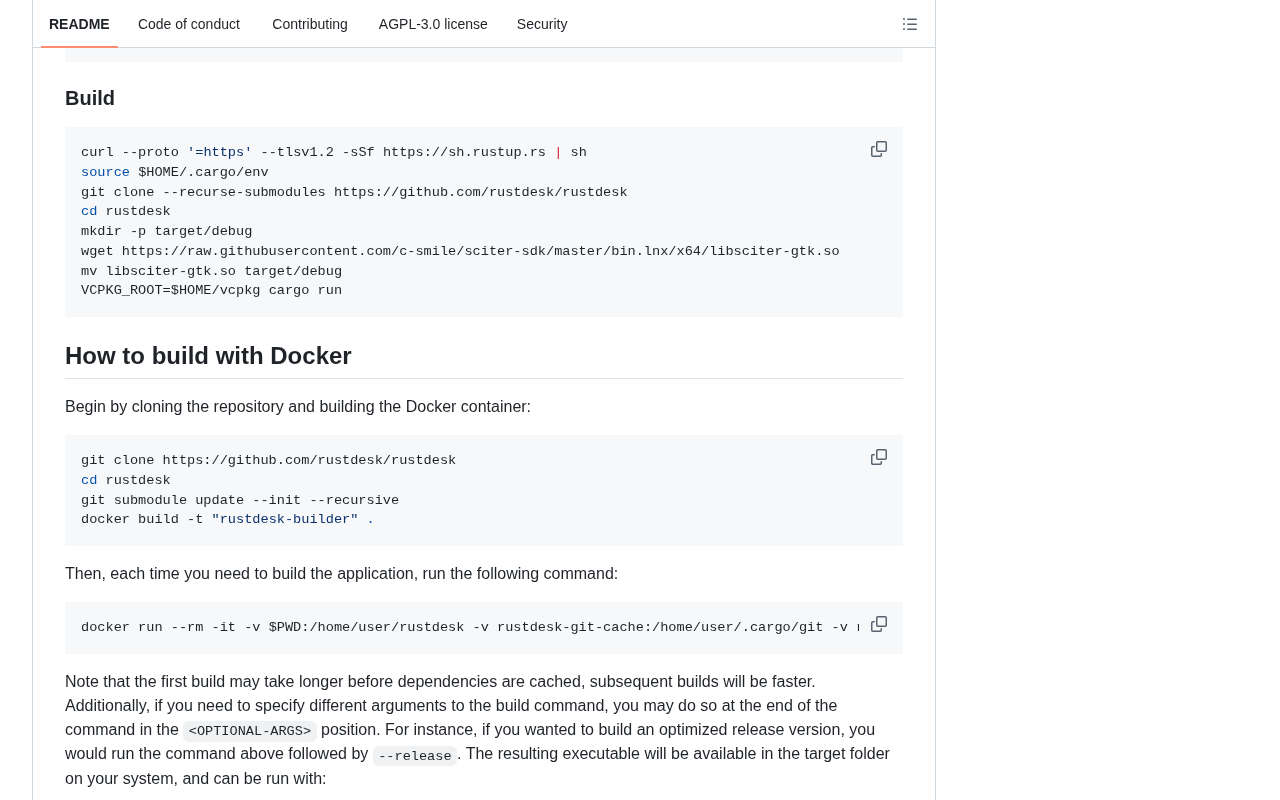This screenshot has height=800, width=1280.
Task: Click the wget libsciter-gtk.so line
Action: click(x=460, y=251)
